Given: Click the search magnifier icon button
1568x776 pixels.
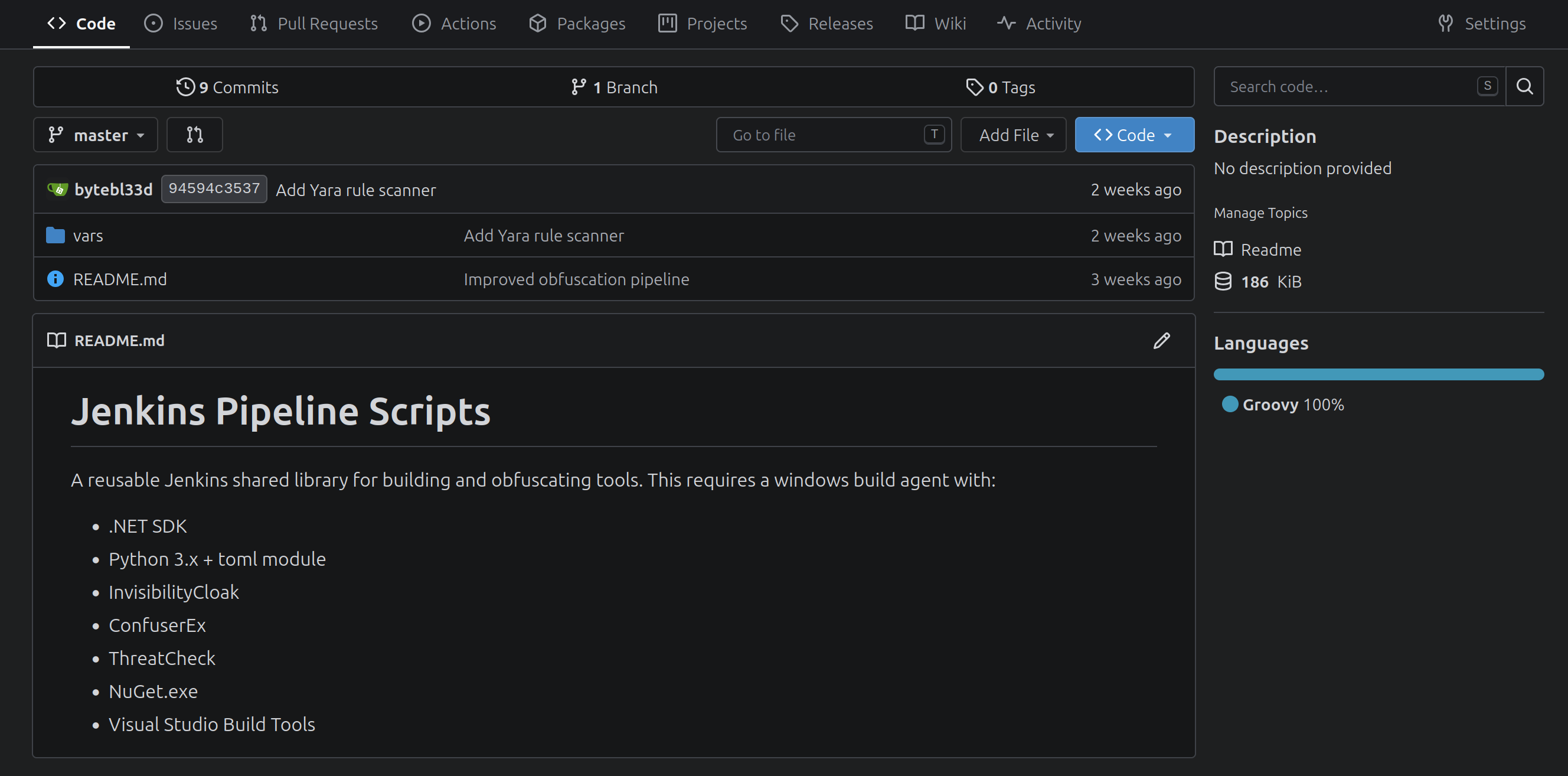Looking at the screenshot, I should [x=1525, y=86].
